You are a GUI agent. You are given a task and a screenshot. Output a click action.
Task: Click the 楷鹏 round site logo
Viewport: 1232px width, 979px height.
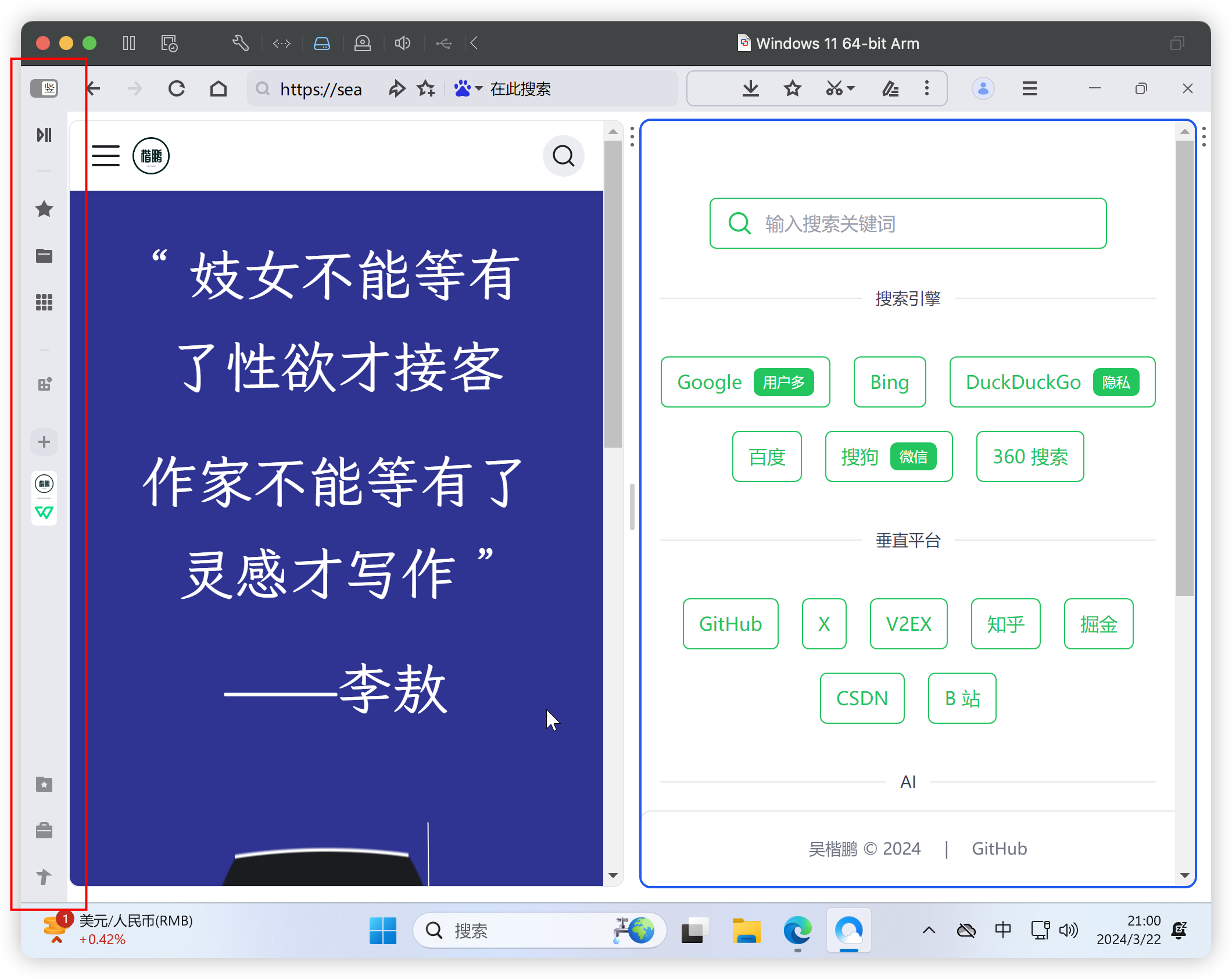point(151,156)
